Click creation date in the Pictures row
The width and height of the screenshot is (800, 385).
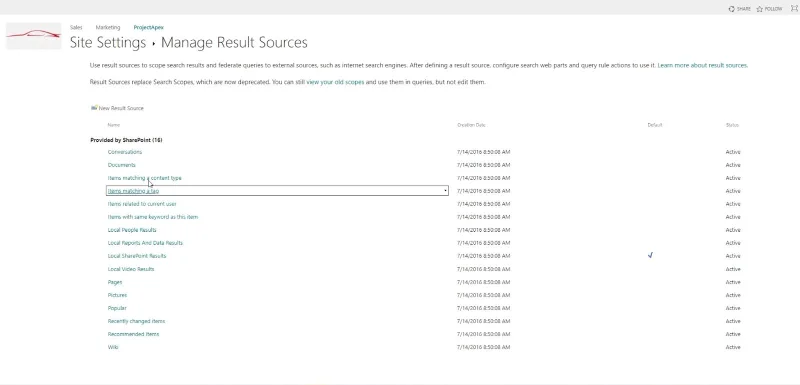click(x=484, y=295)
